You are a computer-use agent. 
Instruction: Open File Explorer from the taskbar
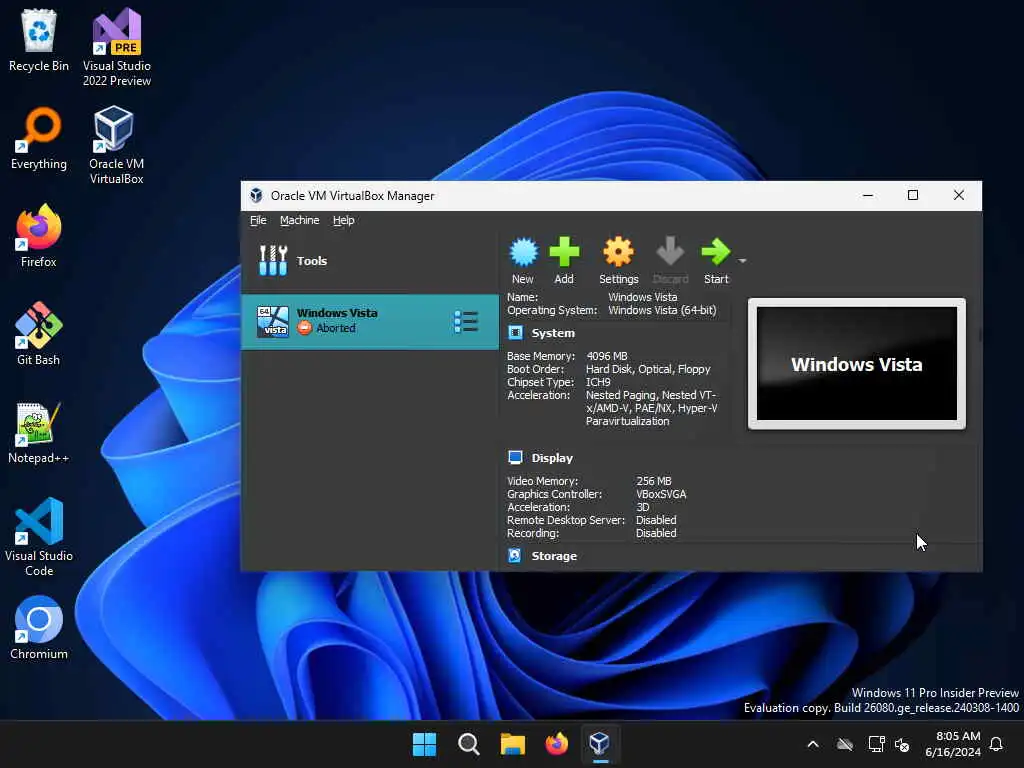[513, 744]
